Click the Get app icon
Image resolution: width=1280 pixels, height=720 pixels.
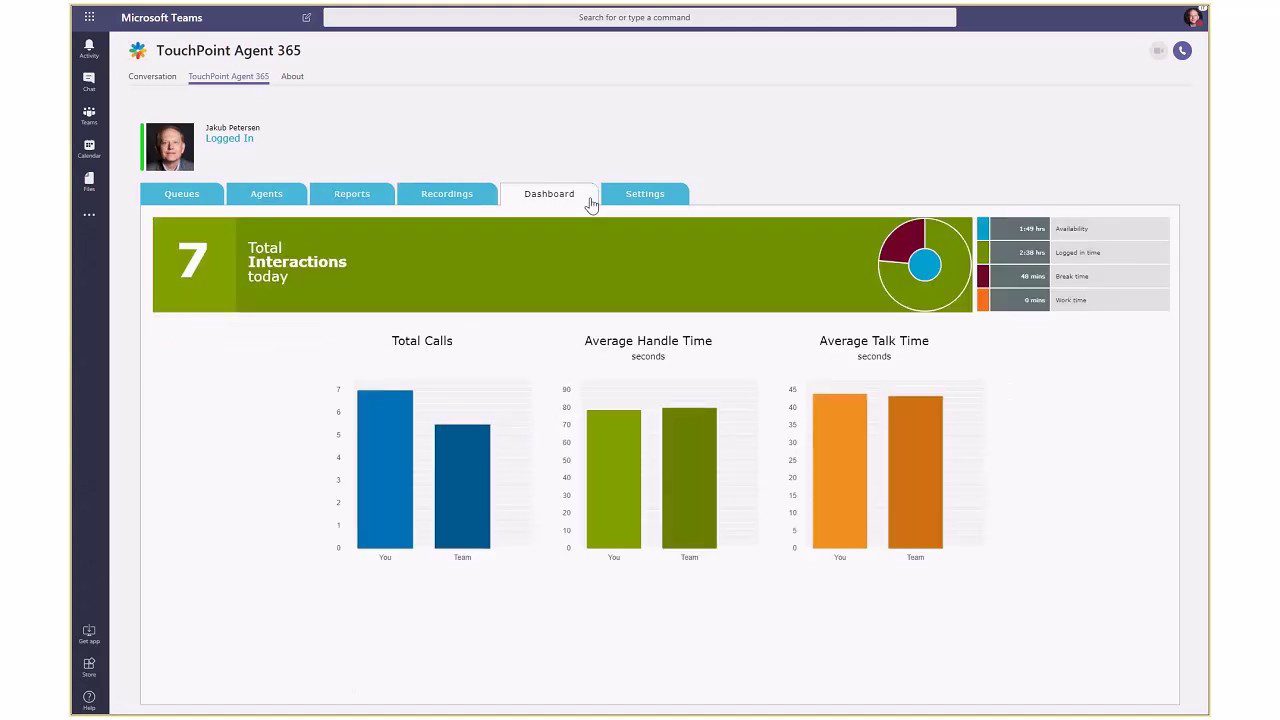(x=89, y=633)
